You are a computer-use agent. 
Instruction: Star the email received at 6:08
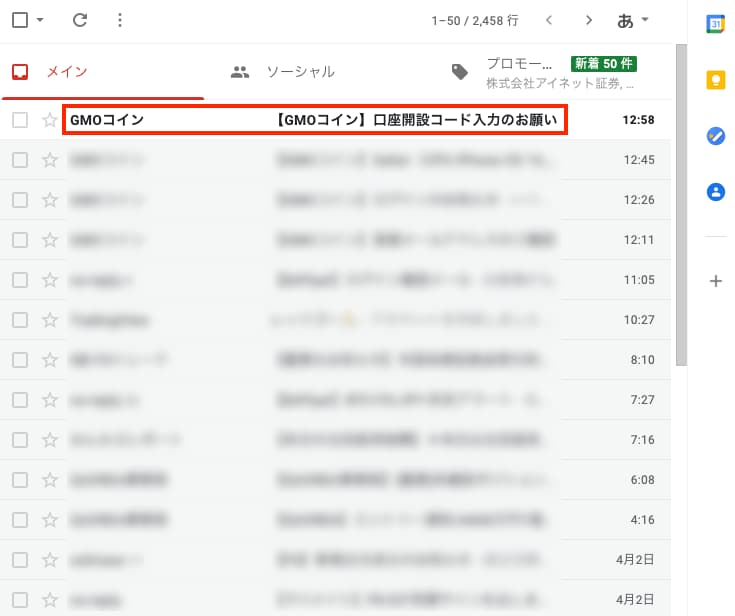50,480
